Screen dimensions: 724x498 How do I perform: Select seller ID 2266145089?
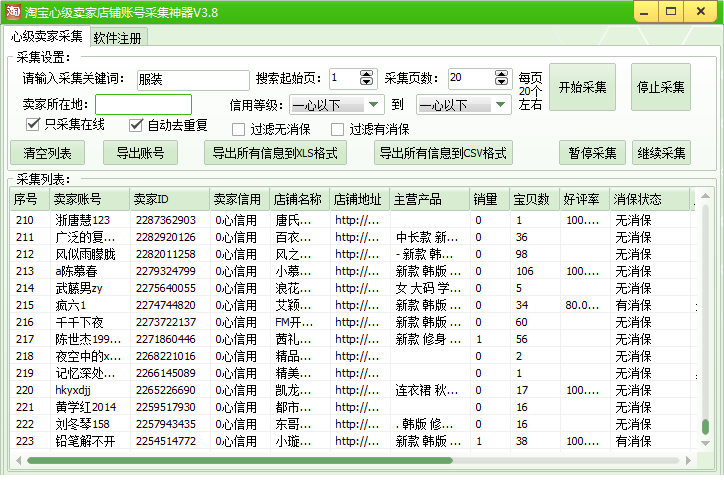click(x=166, y=373)
